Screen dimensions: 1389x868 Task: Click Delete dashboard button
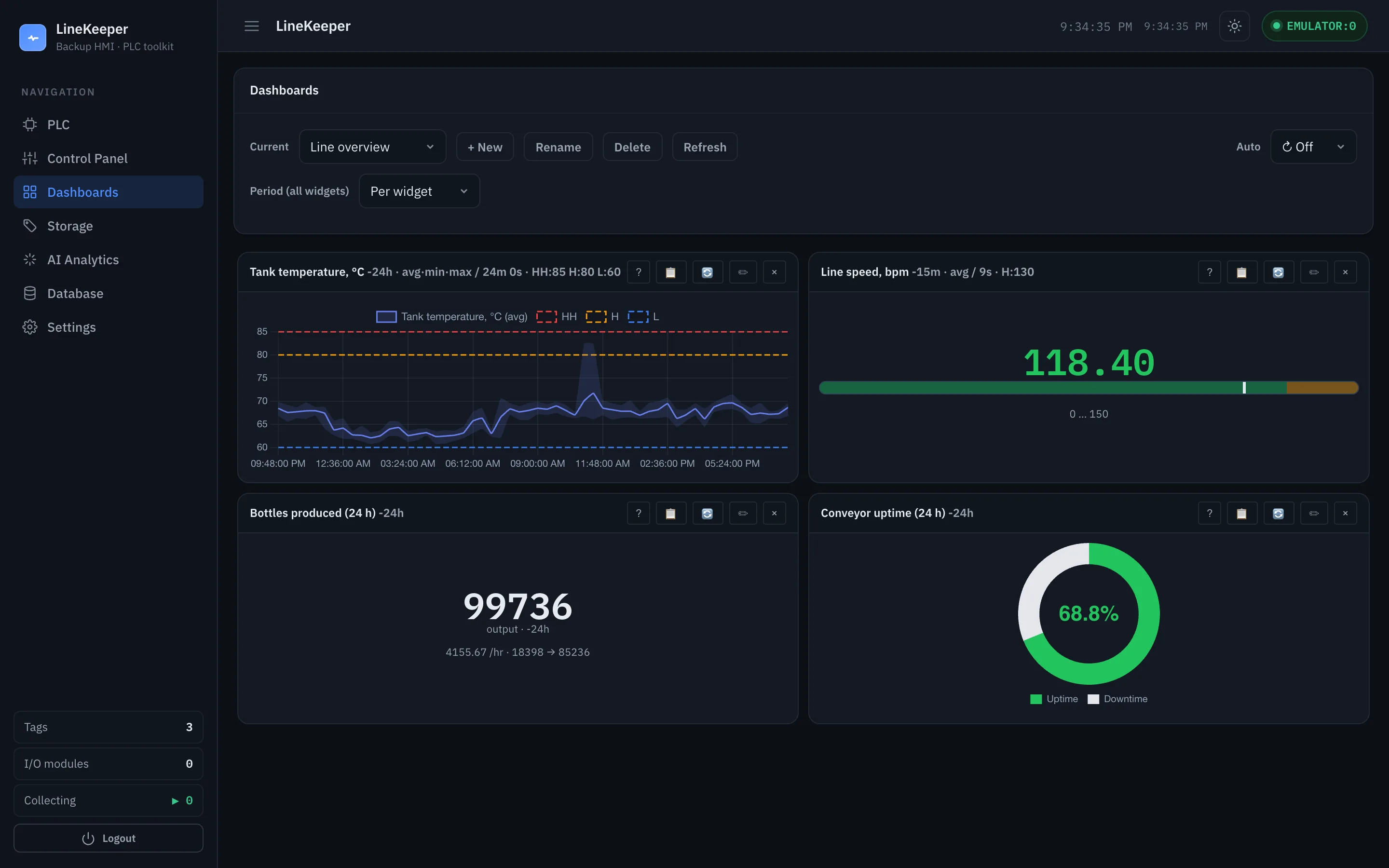(x=632, y=147)
